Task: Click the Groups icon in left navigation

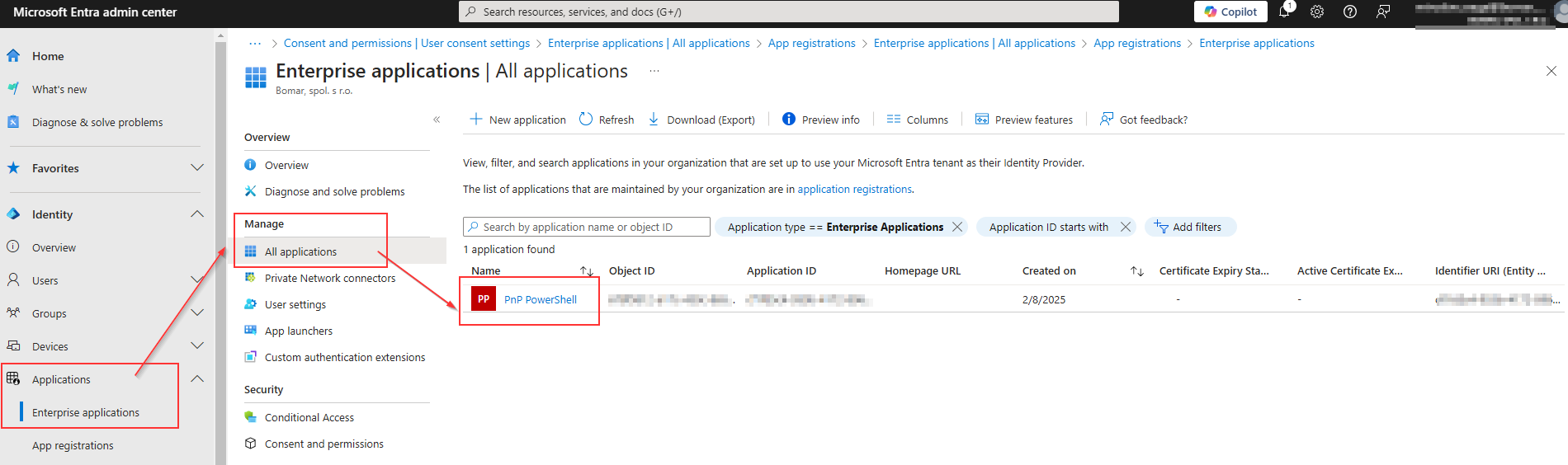Action: coord(13,312)
